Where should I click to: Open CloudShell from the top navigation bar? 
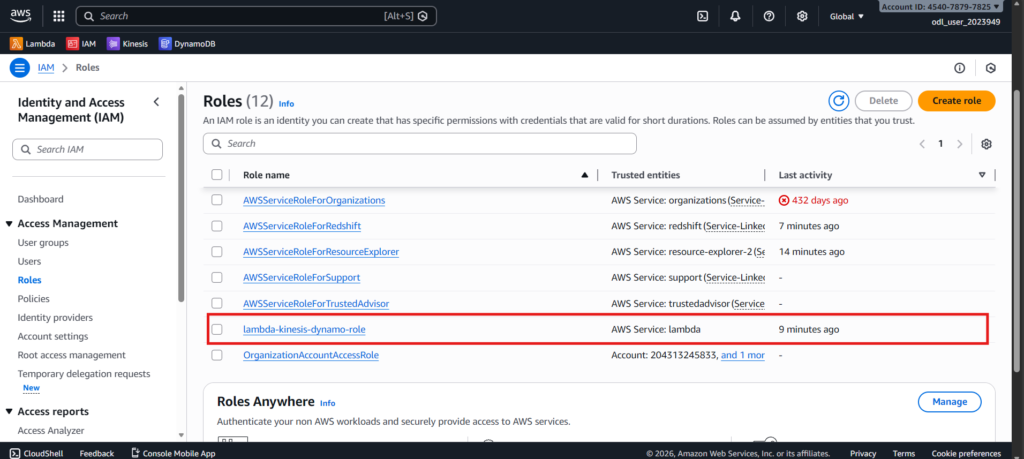pyautogui.click(x=703, y=16)
